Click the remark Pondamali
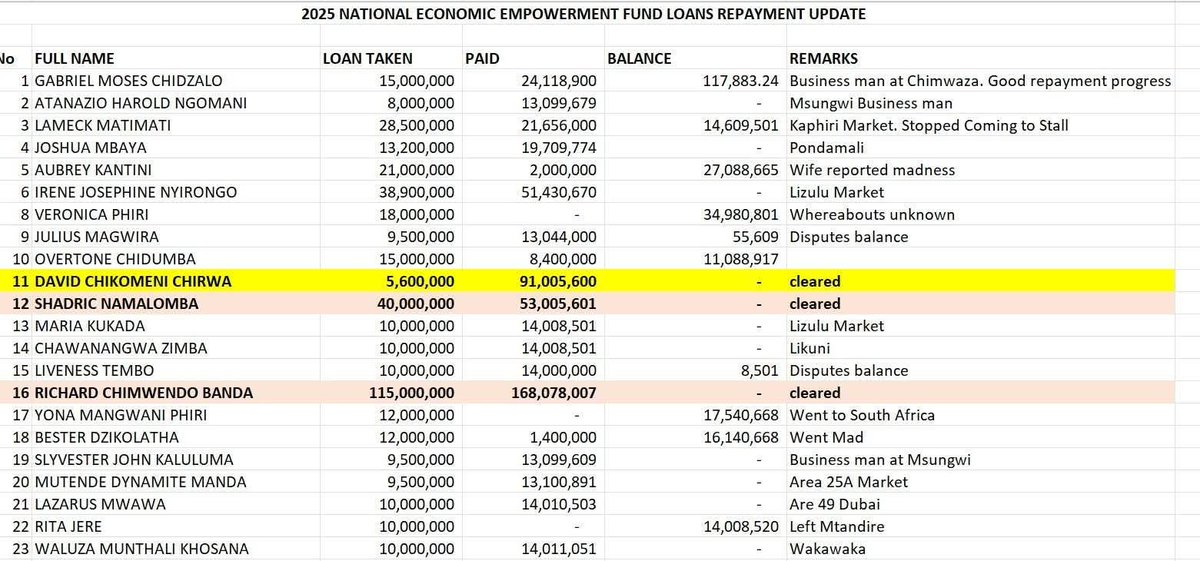1200x561 pixels. click(x=827, y=147)
